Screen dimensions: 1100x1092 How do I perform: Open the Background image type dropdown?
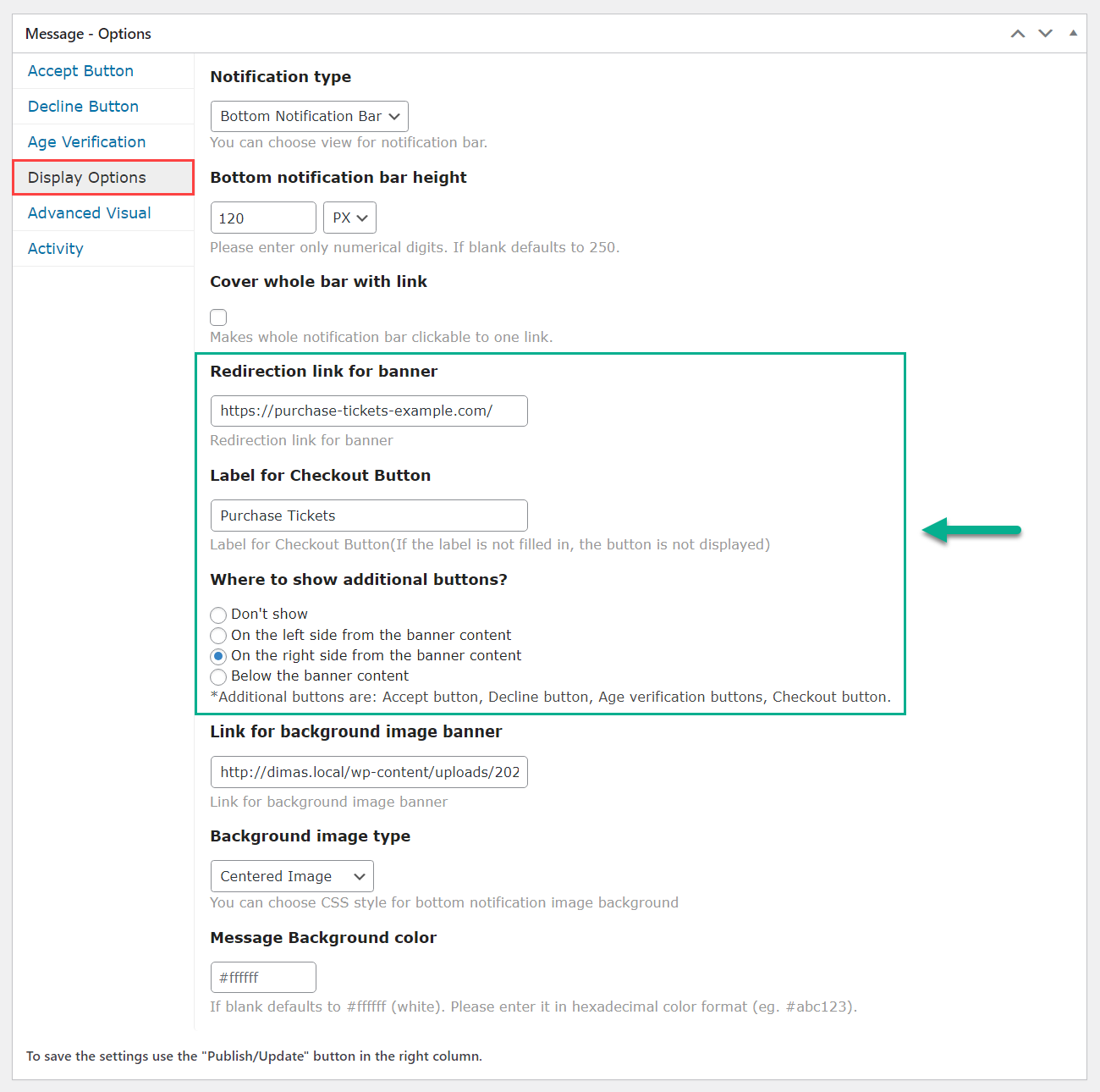click(x=292, y=876)
